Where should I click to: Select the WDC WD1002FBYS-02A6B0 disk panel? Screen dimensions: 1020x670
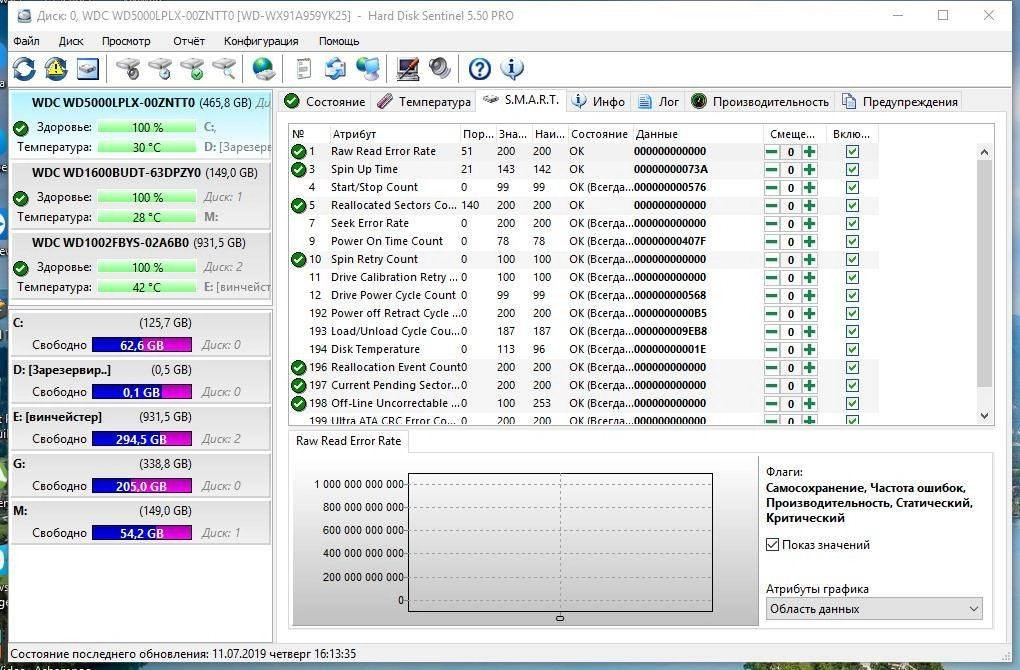click(x=141, y=265)
